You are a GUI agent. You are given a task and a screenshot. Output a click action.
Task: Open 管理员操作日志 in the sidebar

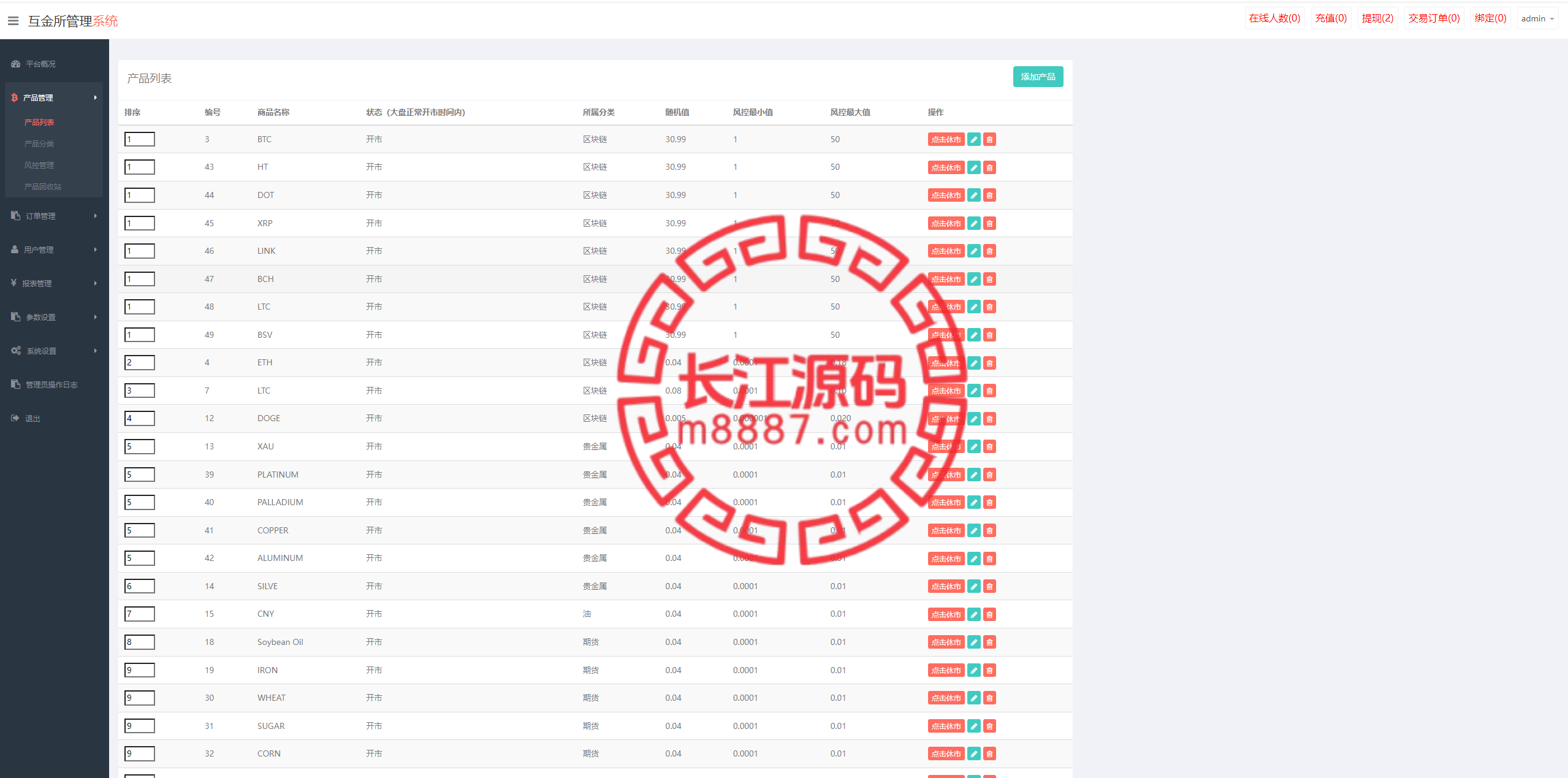click(x=54, y=384)
